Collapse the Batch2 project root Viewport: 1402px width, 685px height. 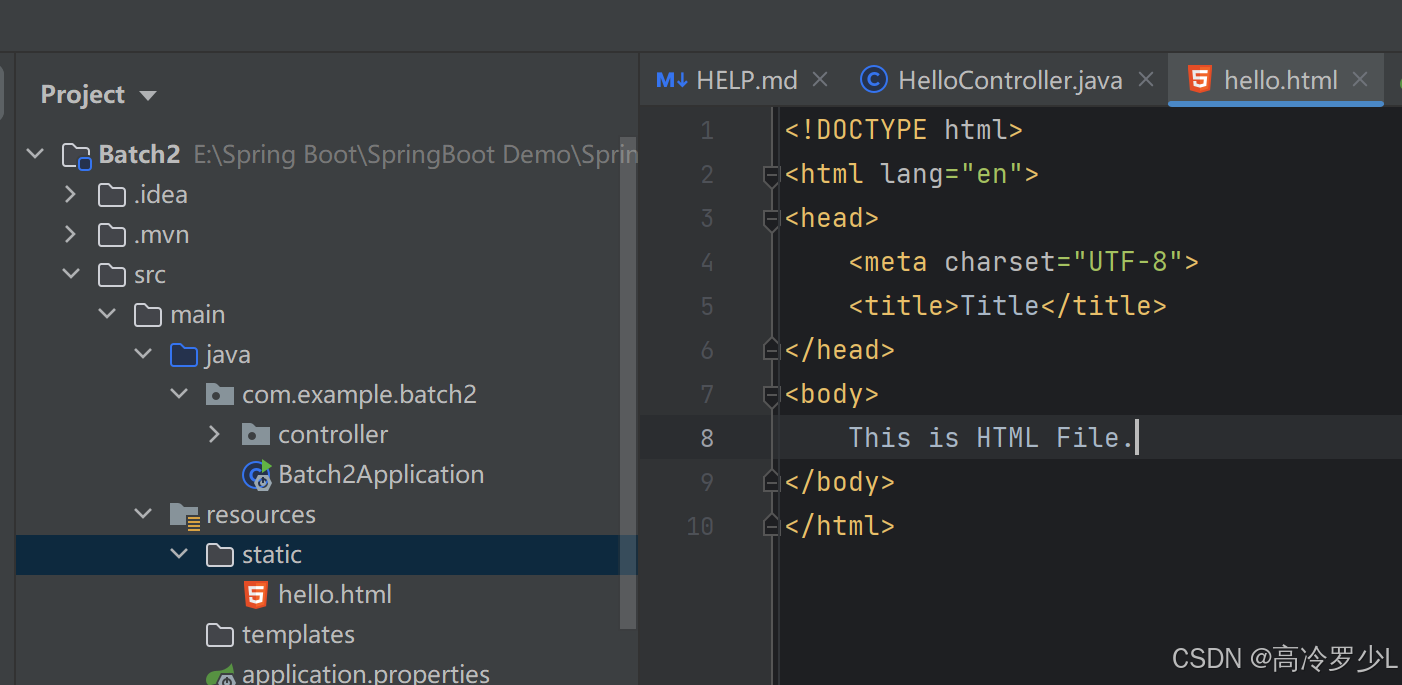coord(35,154)
